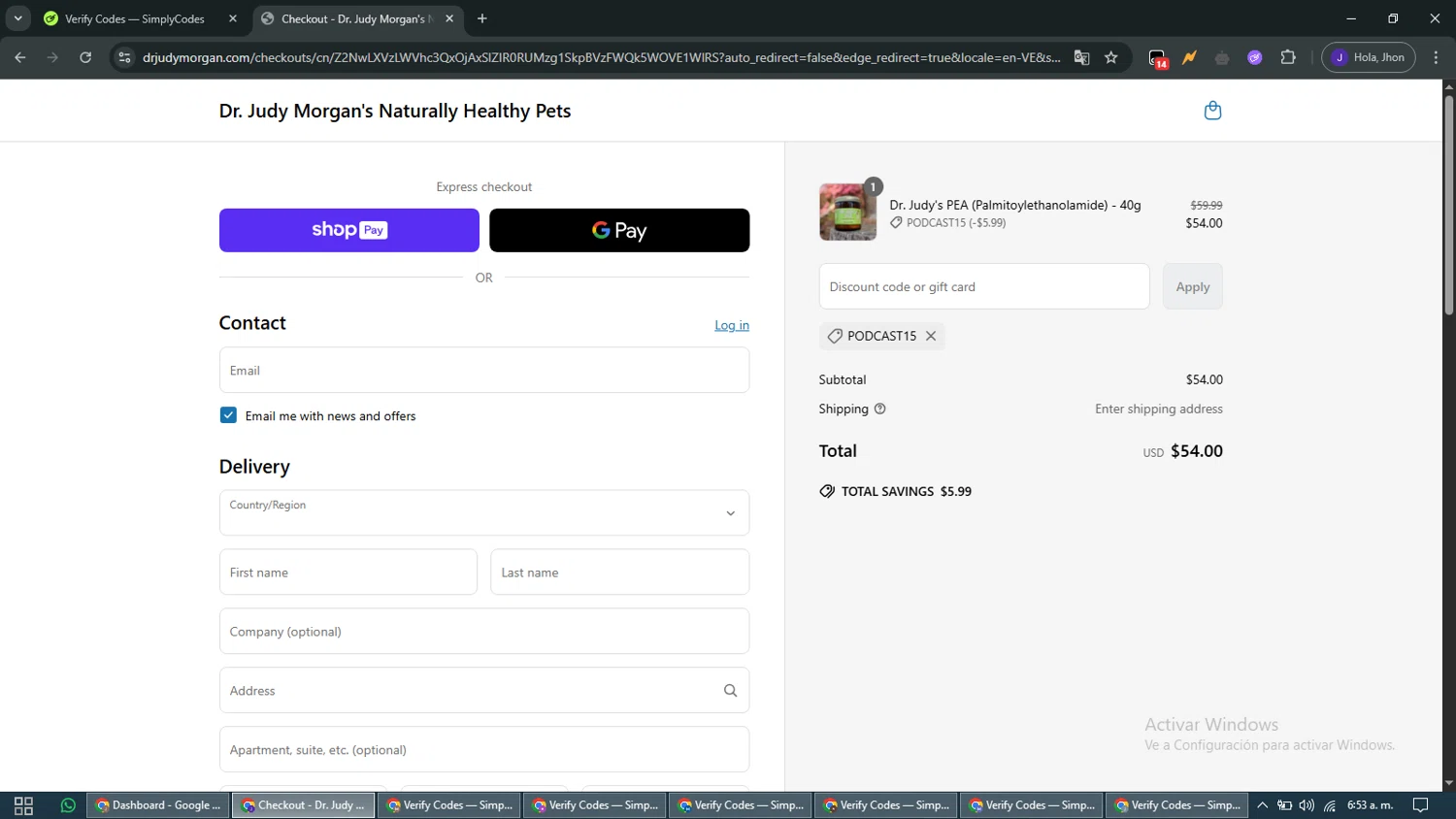The image size is (1456, 819).
Task: Open the tab search dropdown arrow
Action: click(17, 18)
